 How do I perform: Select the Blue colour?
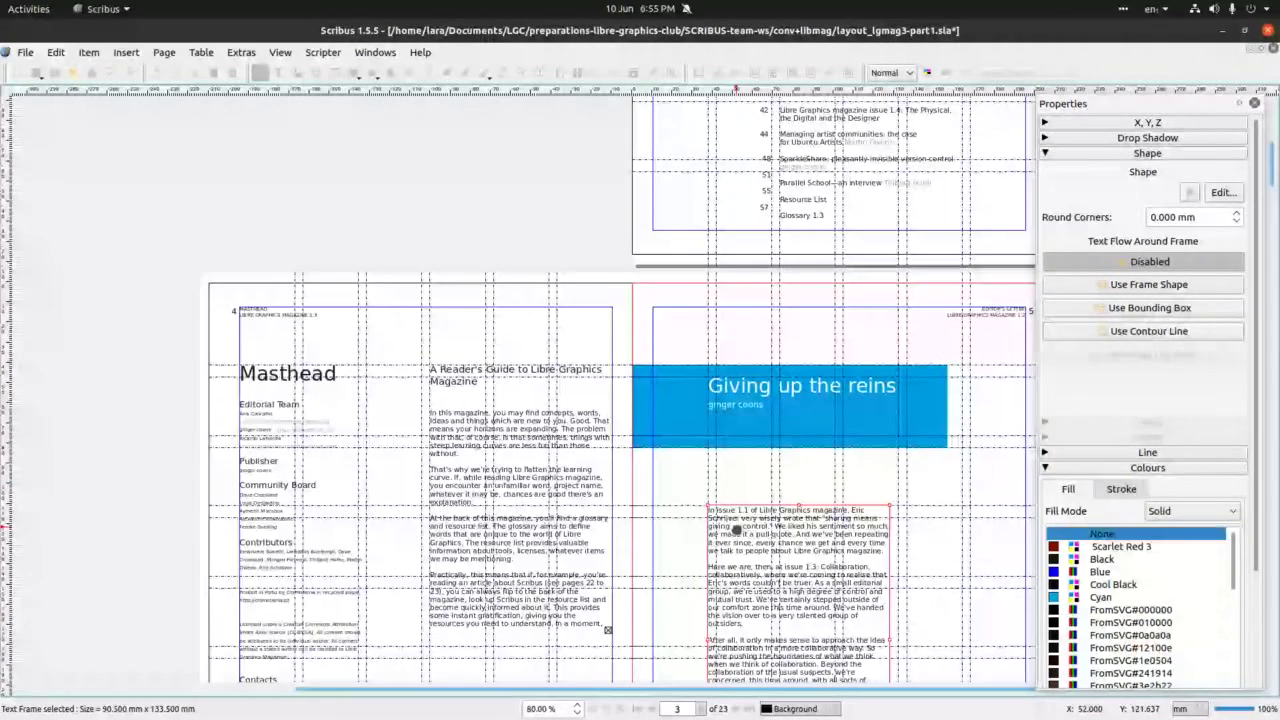(1135, 572)
